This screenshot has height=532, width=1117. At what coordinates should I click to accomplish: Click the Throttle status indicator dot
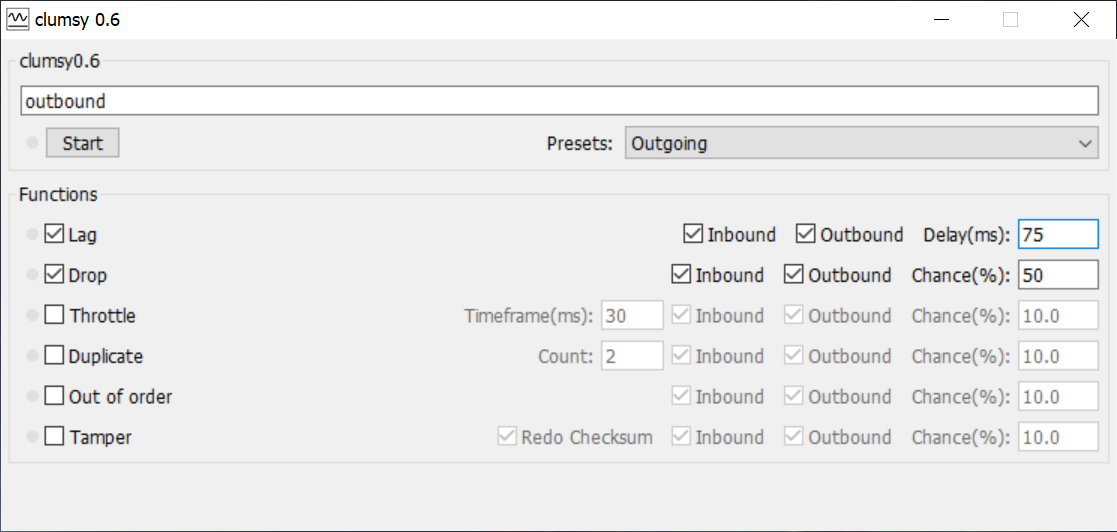click(x=32, y=315)
